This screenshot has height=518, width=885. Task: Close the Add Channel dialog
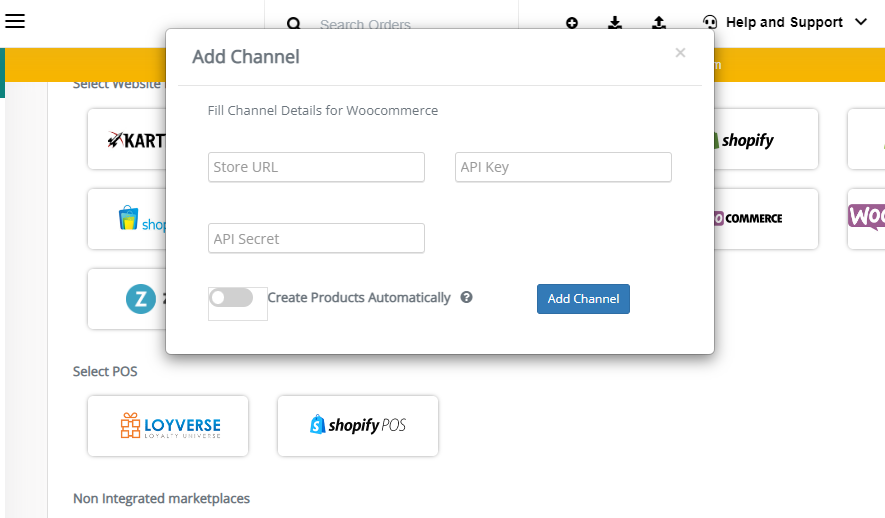[x=680, y=52]
